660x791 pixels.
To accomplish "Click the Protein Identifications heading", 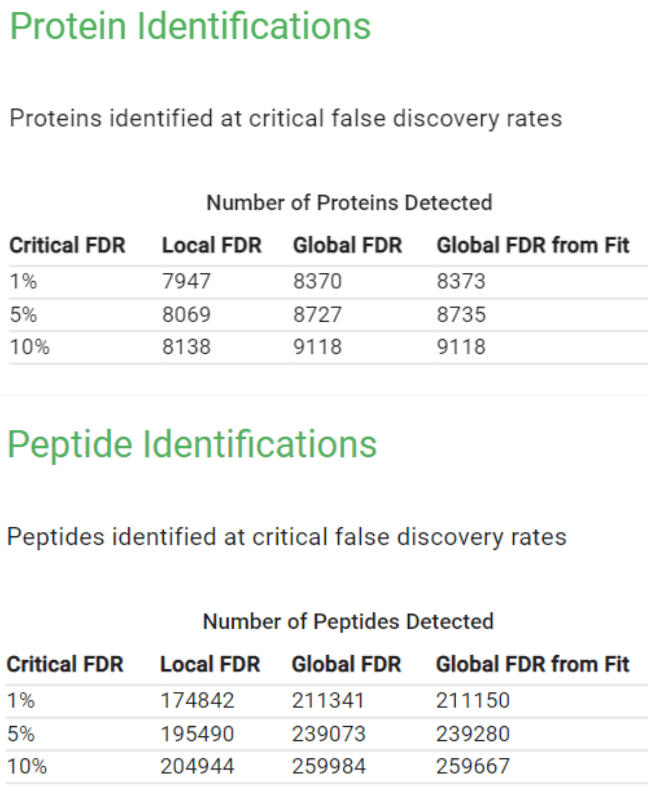I will click(190, 26).
